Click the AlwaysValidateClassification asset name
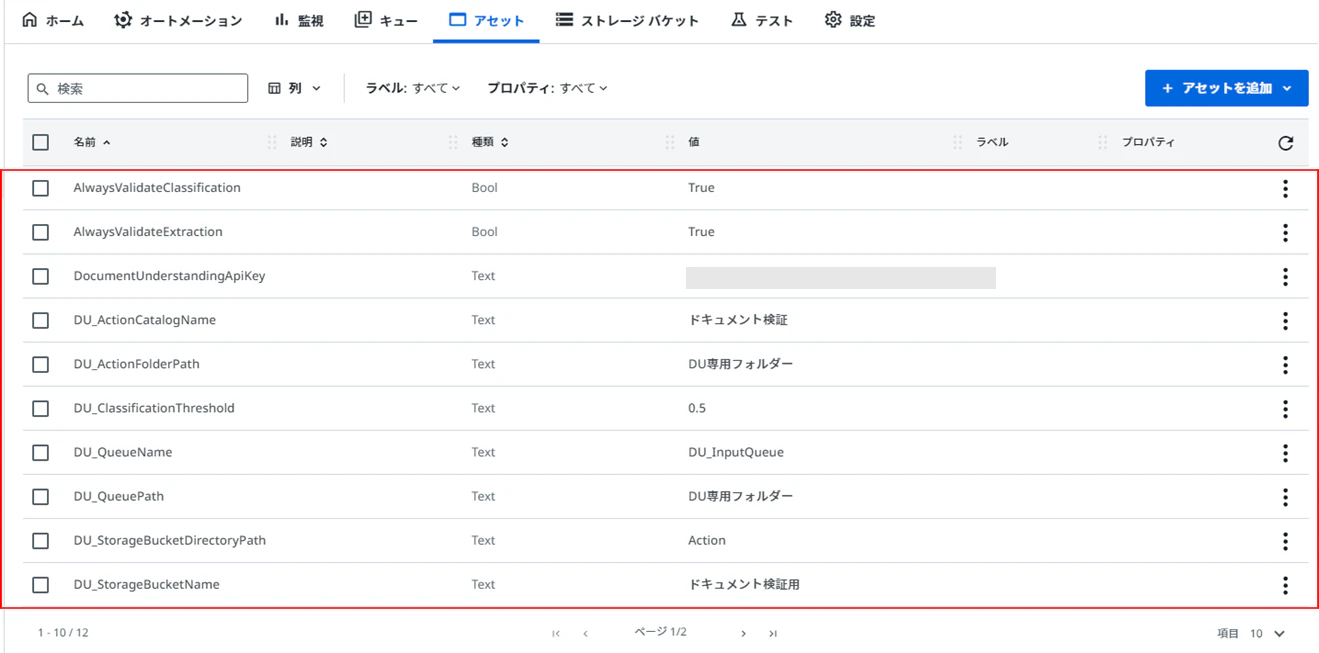Screen dimensions: 1319x653 [157, 188]
